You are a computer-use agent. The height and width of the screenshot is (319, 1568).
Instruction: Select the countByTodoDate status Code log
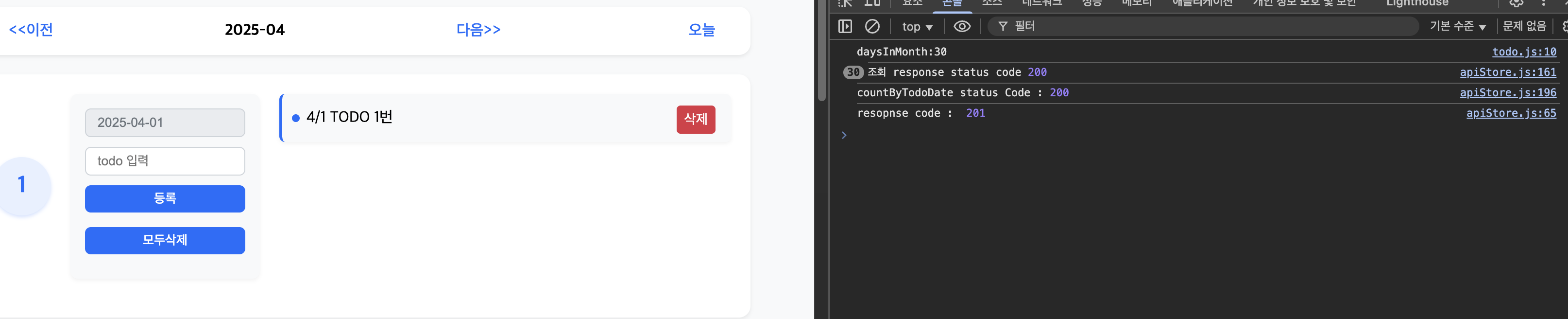962,93
